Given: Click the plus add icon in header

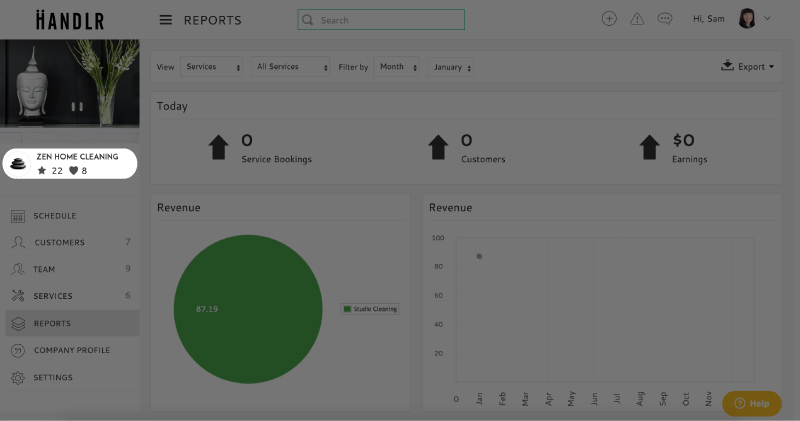Looking at the screenshot, I should click(609, 19).
